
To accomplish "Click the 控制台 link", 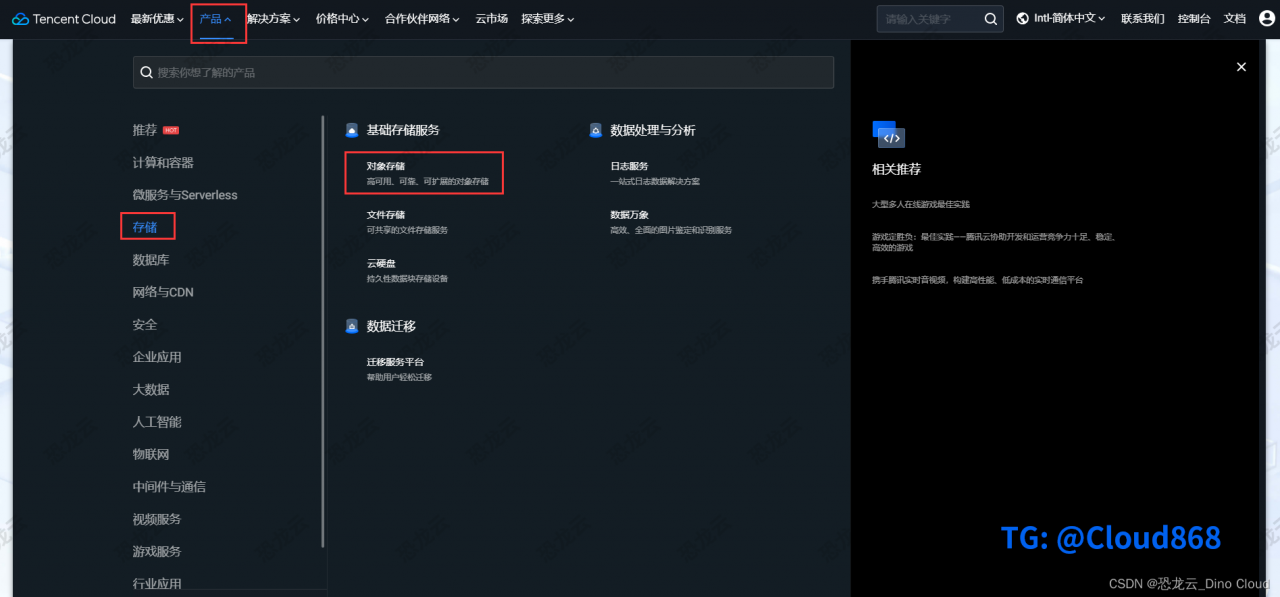I will (1193, 18).
